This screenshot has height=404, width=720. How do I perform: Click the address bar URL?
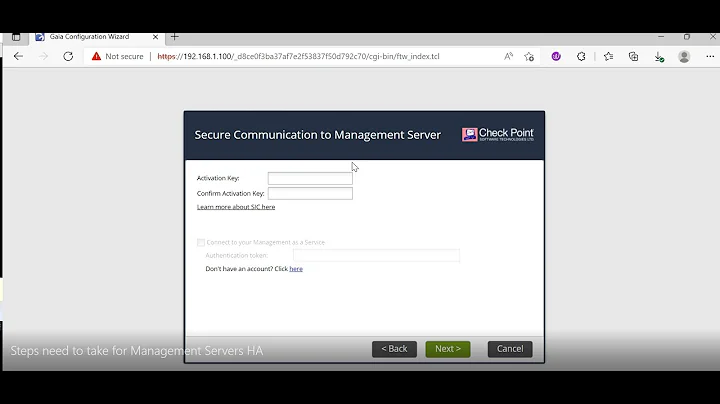pos(298,56)
